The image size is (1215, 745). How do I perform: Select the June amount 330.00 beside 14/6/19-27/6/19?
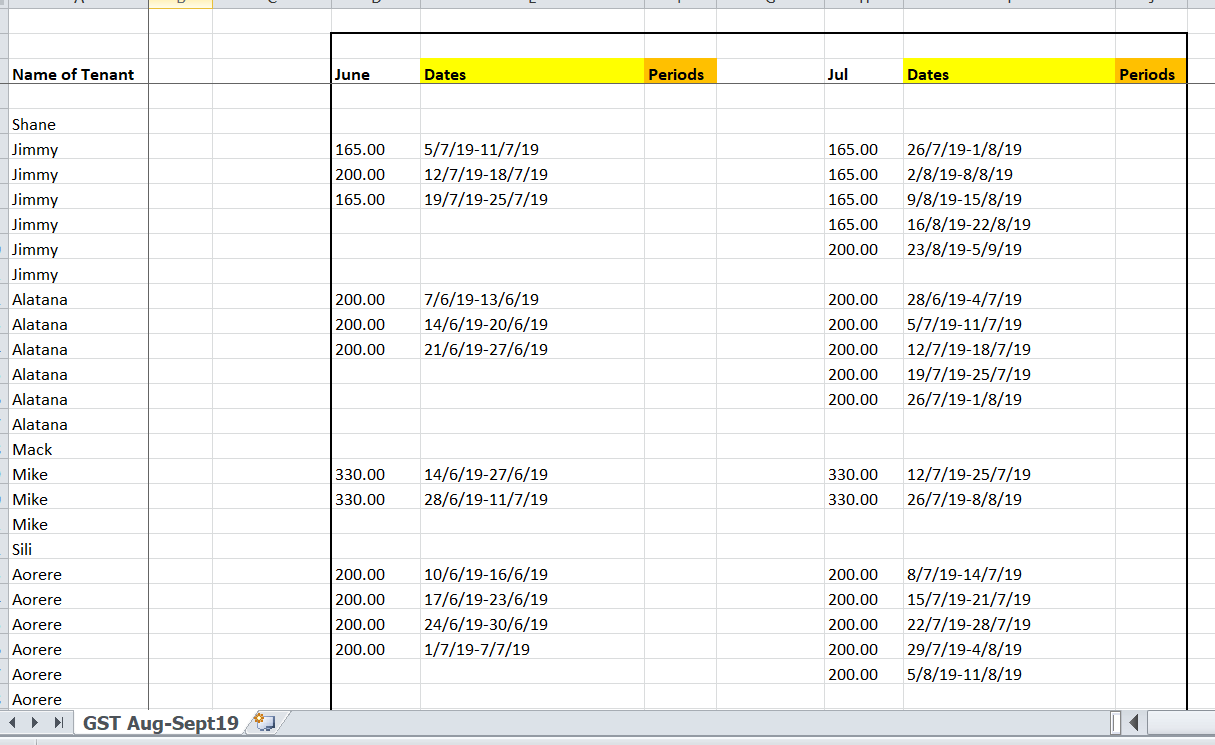coord(376,471)
